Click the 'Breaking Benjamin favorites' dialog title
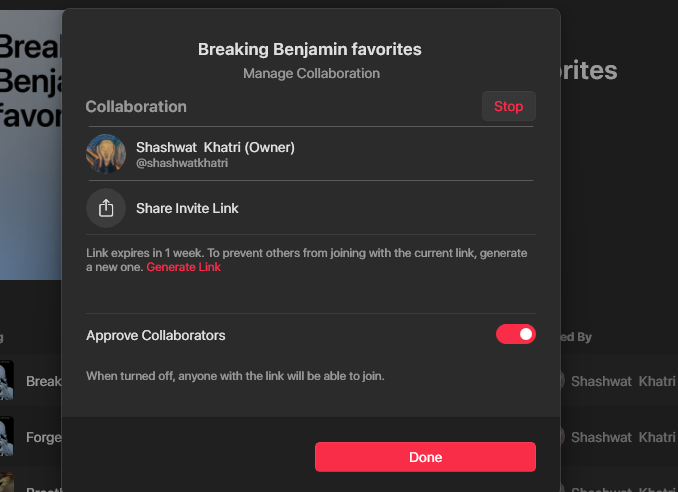 [310, 49]
